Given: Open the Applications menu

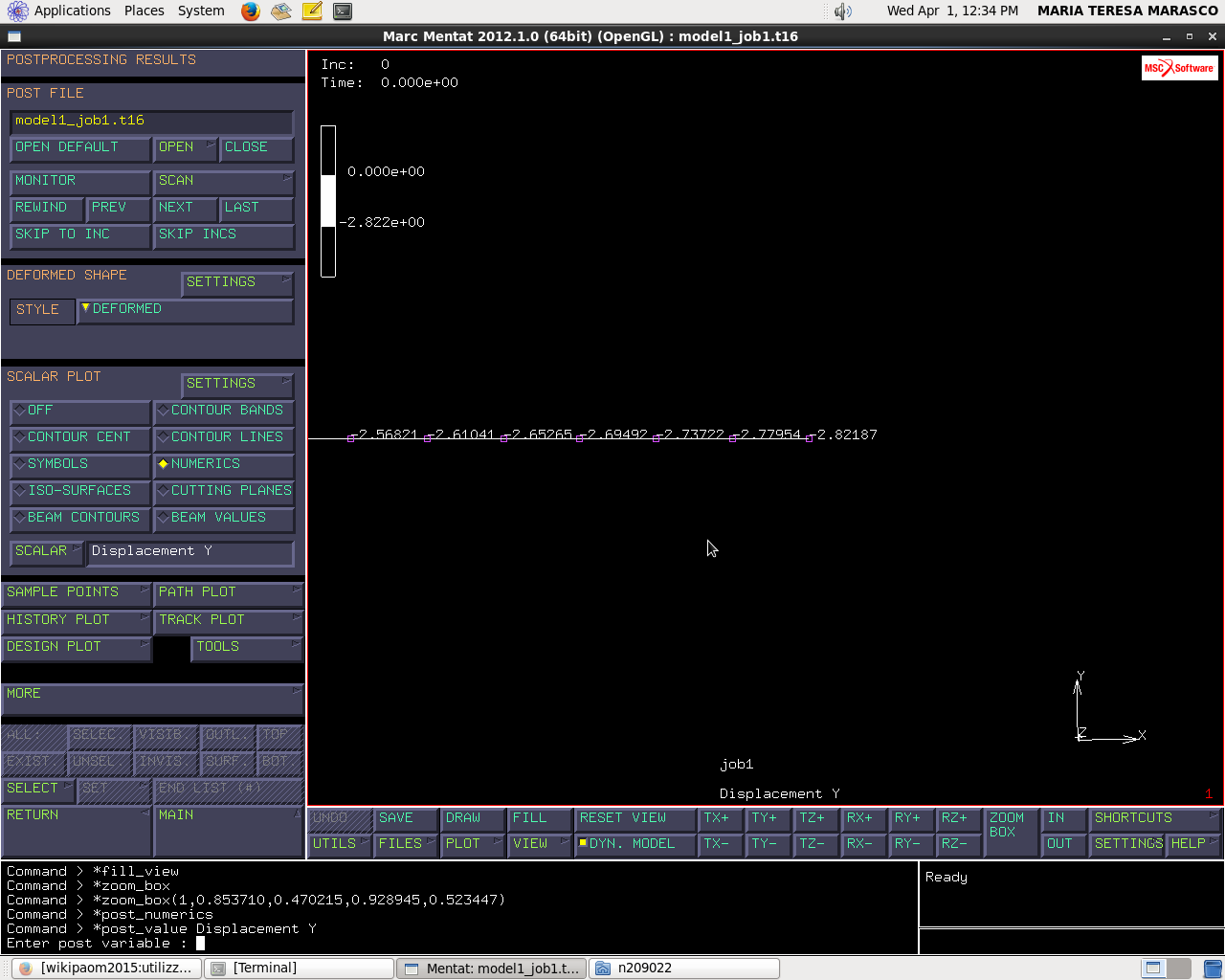Looking at the screenshot, I should click(x=73, y=11).
